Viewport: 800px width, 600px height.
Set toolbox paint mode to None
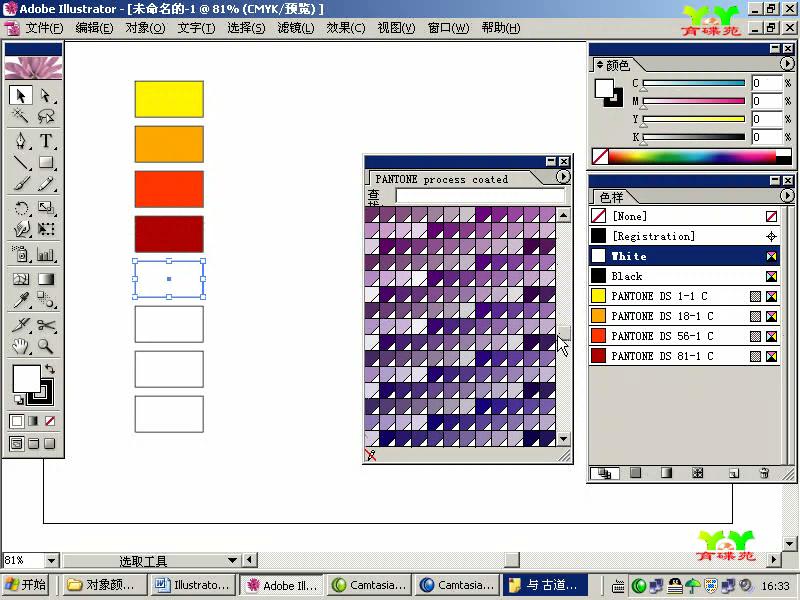(49, 421)
